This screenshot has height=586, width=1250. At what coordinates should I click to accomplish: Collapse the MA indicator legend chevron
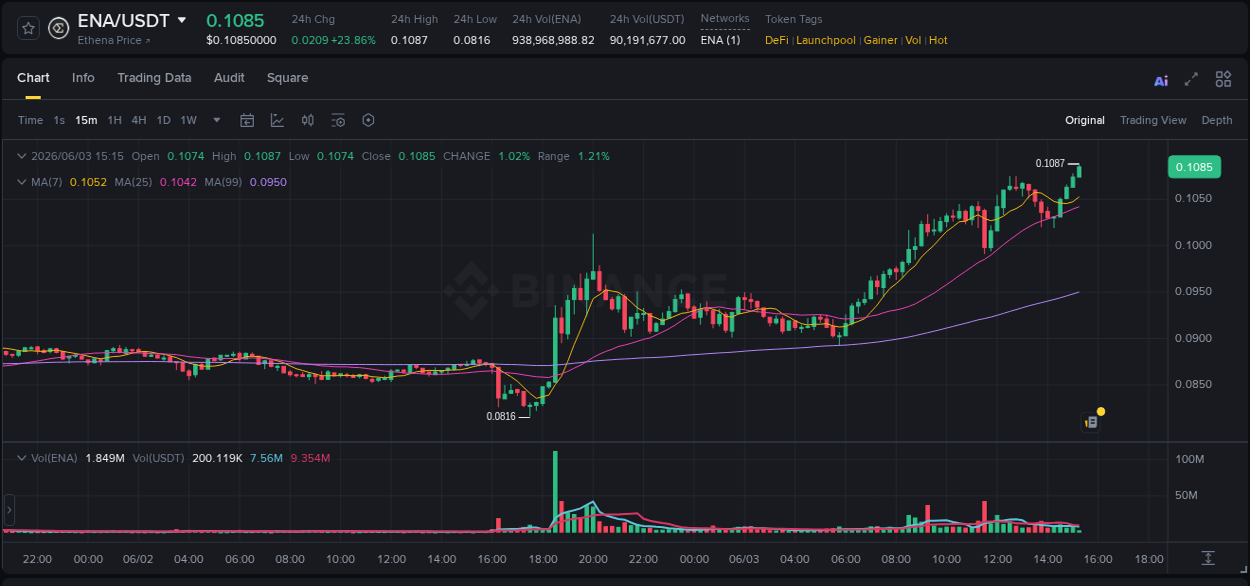click(21, 182)
